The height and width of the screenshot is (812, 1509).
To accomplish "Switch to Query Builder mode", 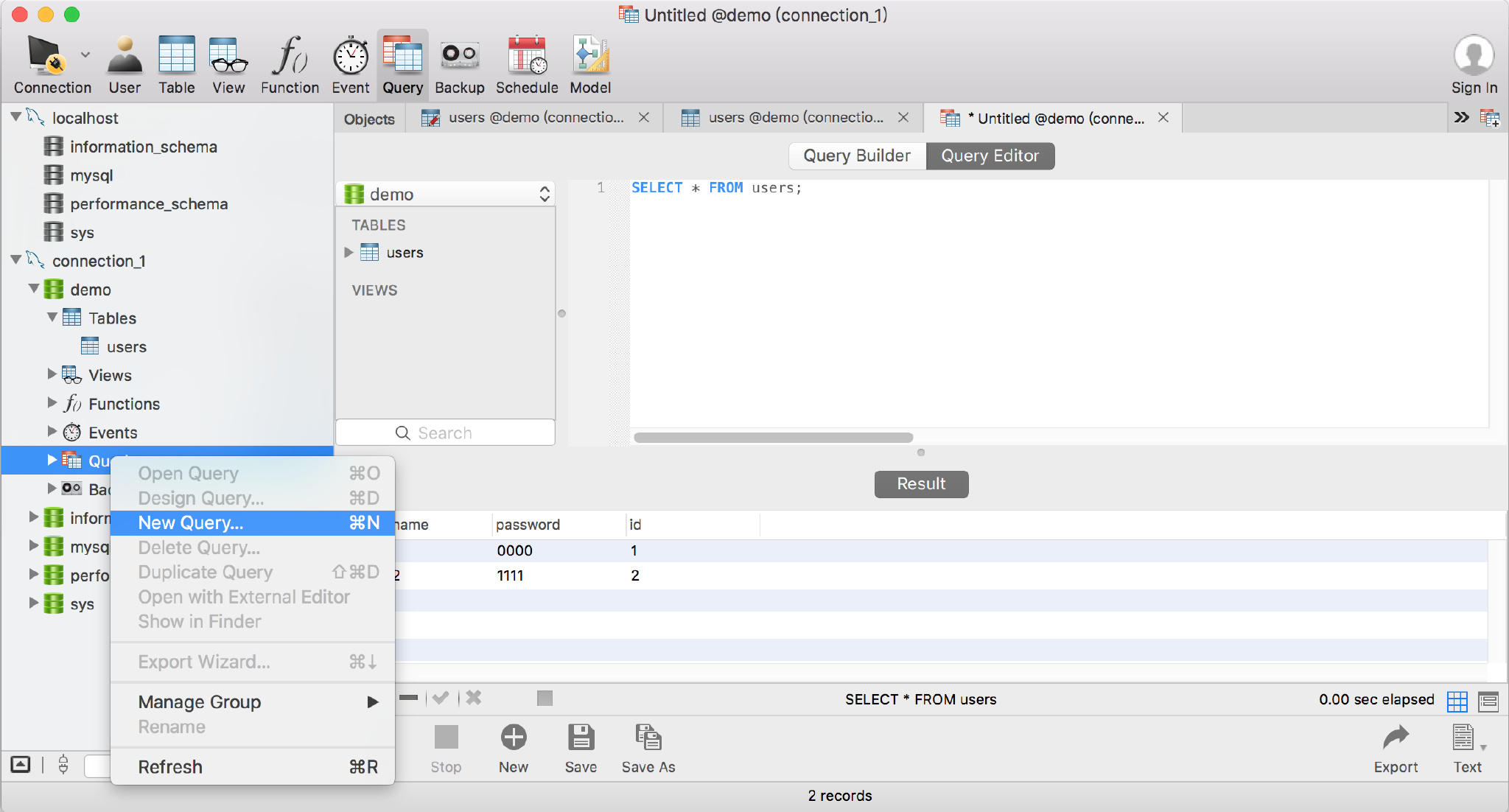I will click(x=857, y=156).
